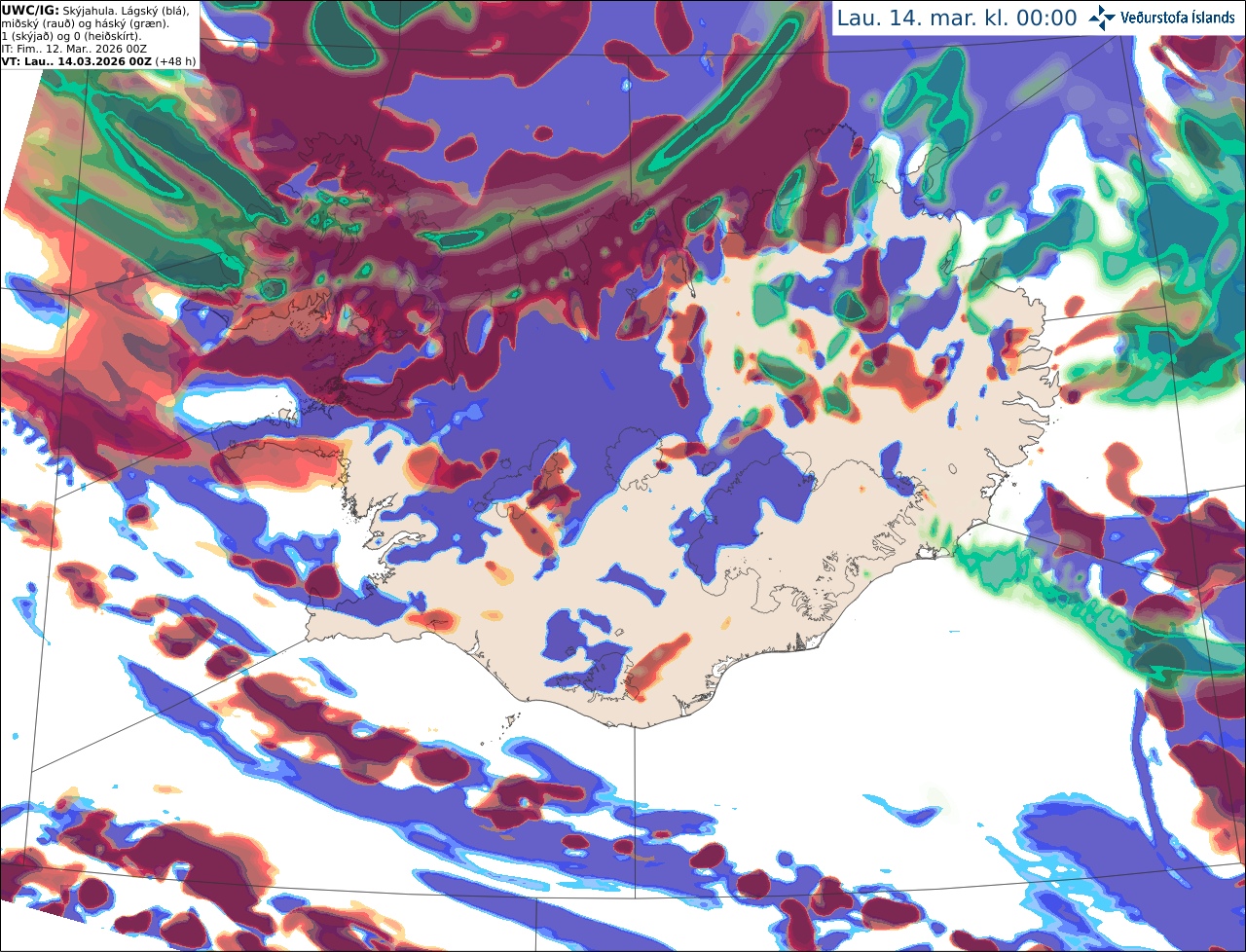Click the 'UWC/IG: Skýjahula. Lágský (blá),' legend line
Image resolution: width=1246 pixels, height=952 pixels.
95,10
